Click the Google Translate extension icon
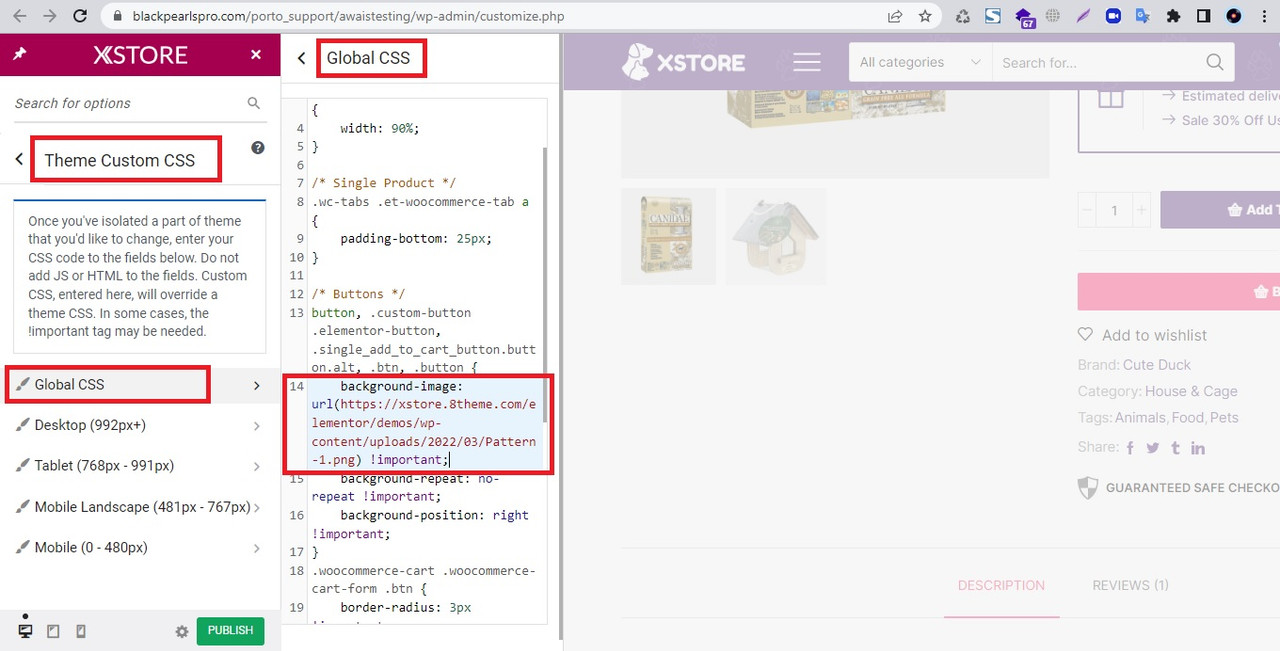 coord(1143,16)
